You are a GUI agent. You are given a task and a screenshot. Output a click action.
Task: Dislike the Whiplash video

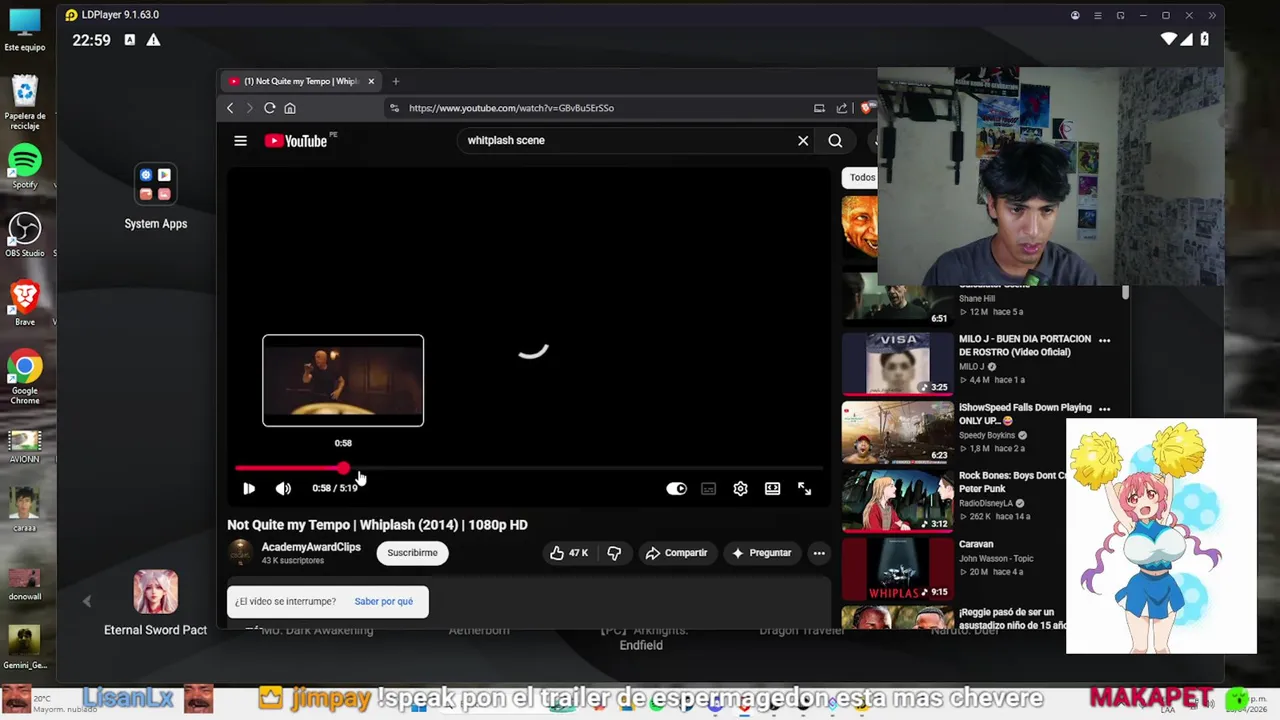pos(614,553)
